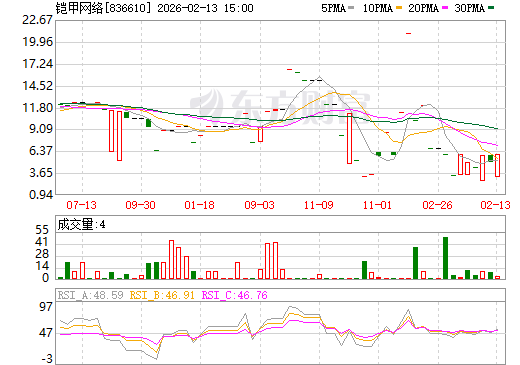Click the 0.94 price axis label
Image resolution: width=520 pixels, height=365 pixels.
pos(41,195)
